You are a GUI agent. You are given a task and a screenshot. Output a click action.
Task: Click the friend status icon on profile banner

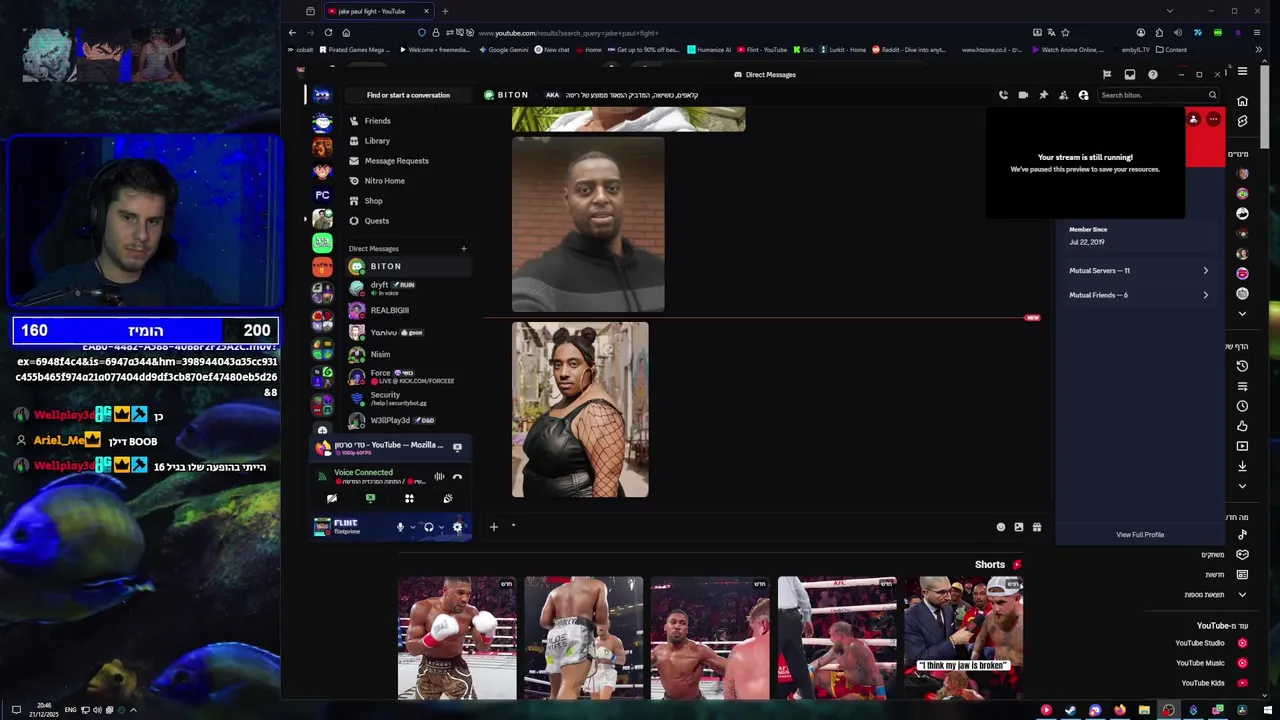tap(1193, 120)
